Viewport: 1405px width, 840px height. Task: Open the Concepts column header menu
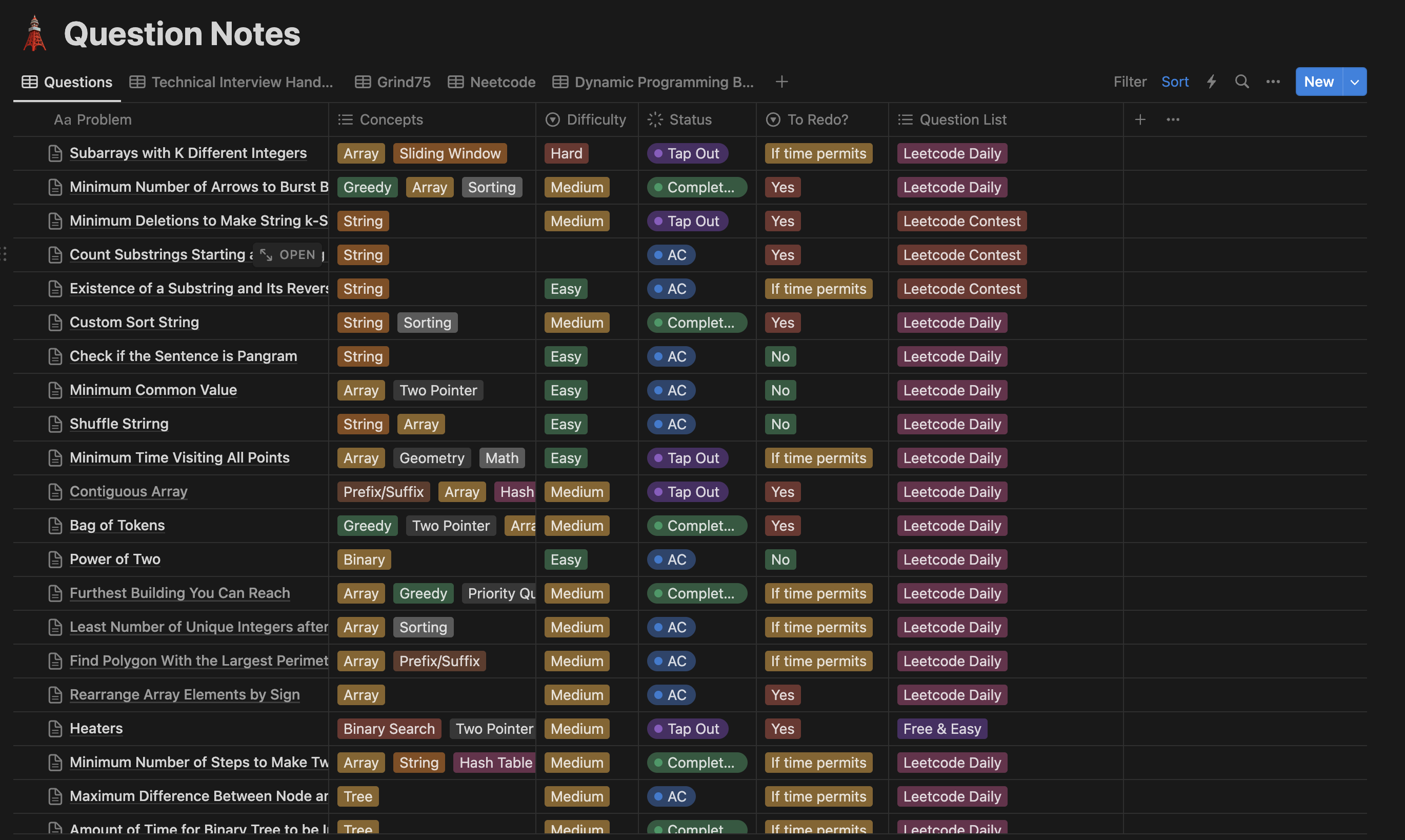[432, 119]
